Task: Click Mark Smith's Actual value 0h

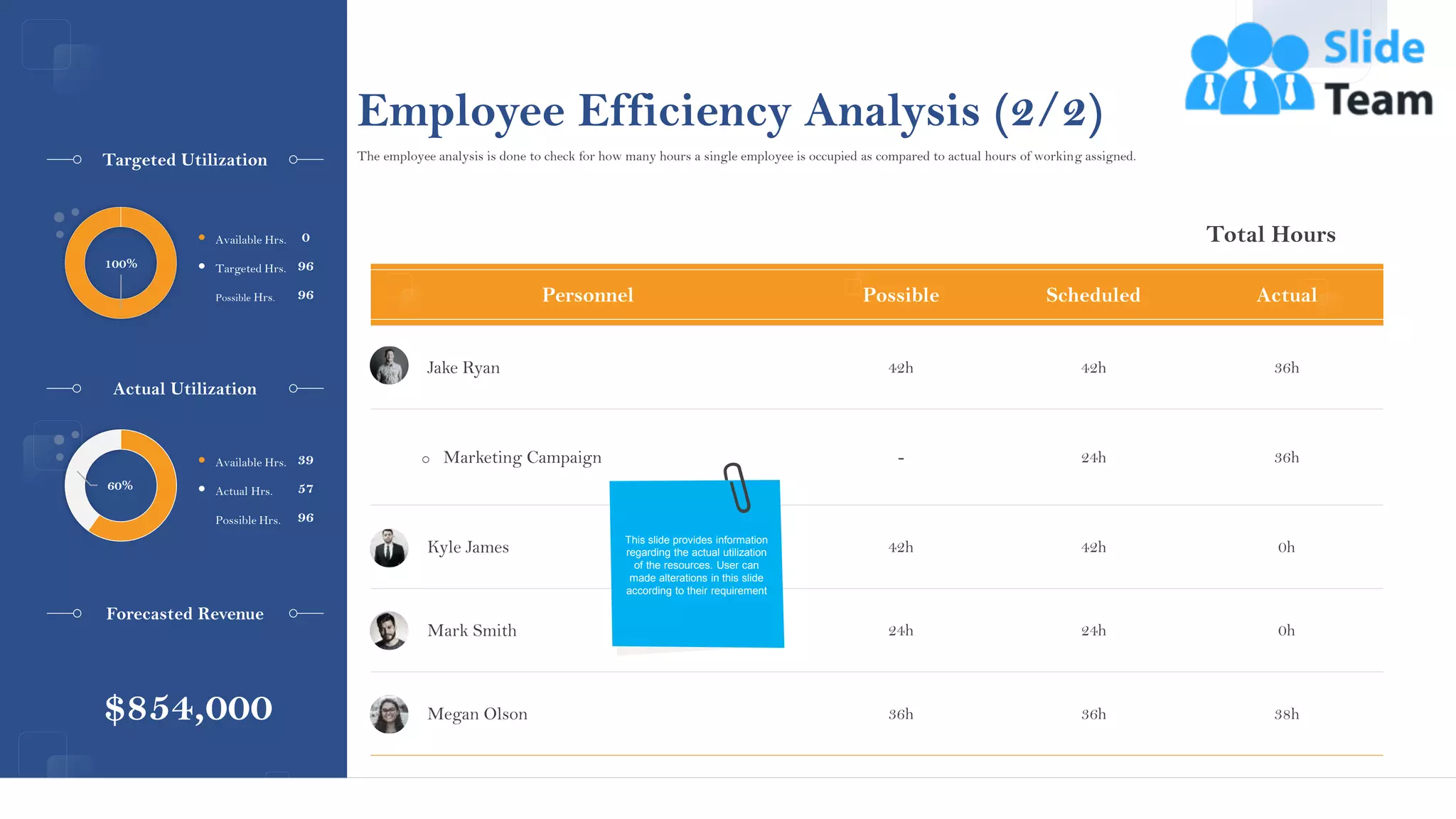Action: [x=1287, y=631]
